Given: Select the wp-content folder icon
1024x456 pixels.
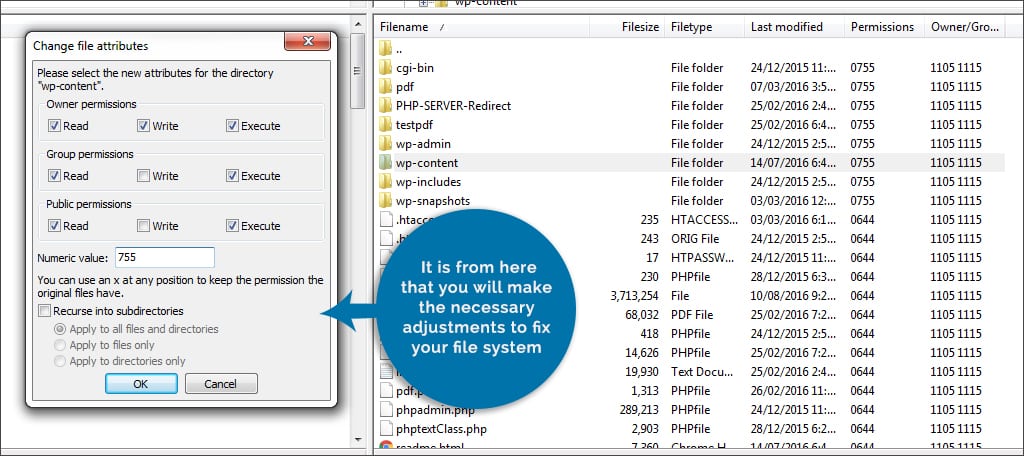Looking at the screenshot, I should tap(385, 163).
